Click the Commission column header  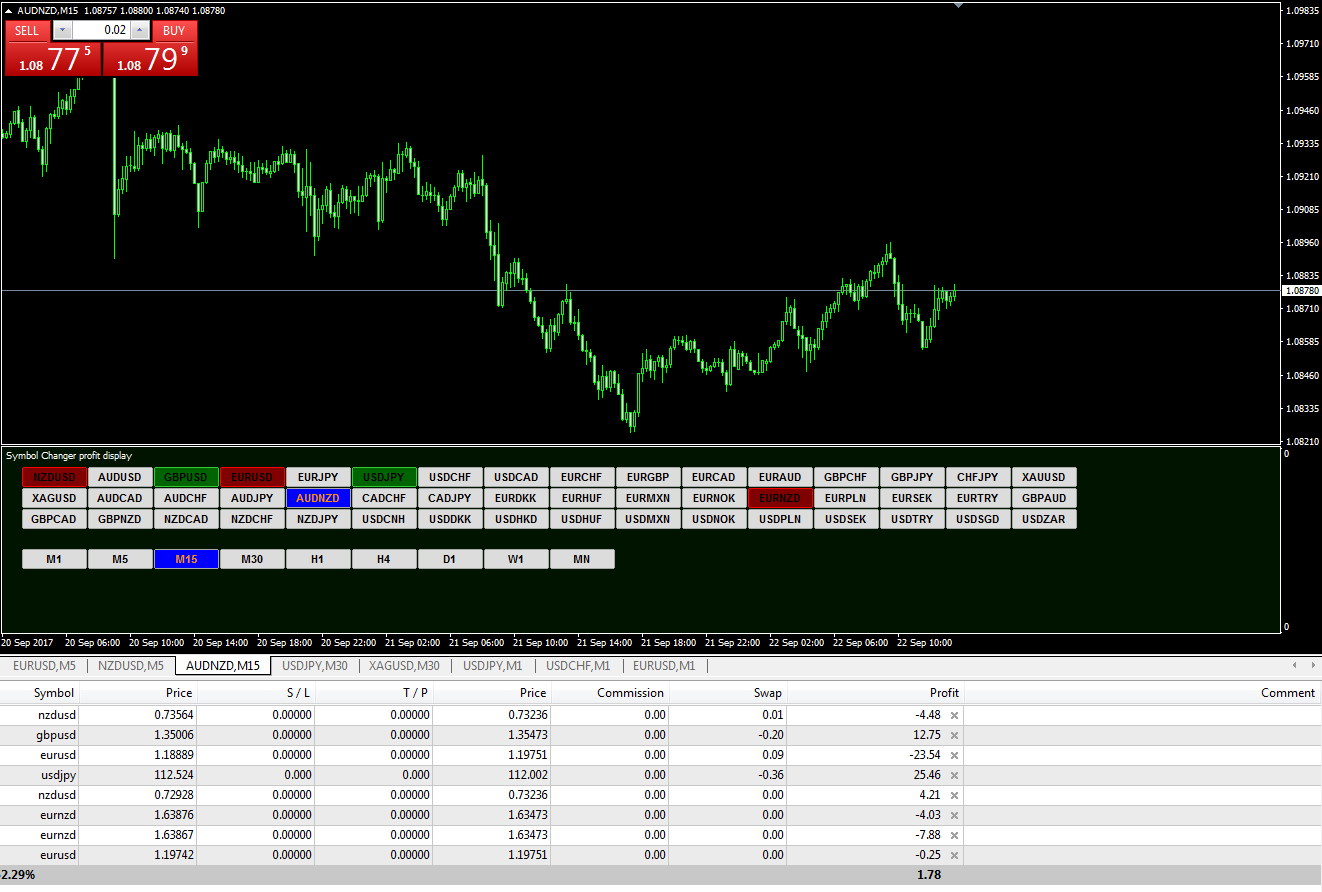609,693
